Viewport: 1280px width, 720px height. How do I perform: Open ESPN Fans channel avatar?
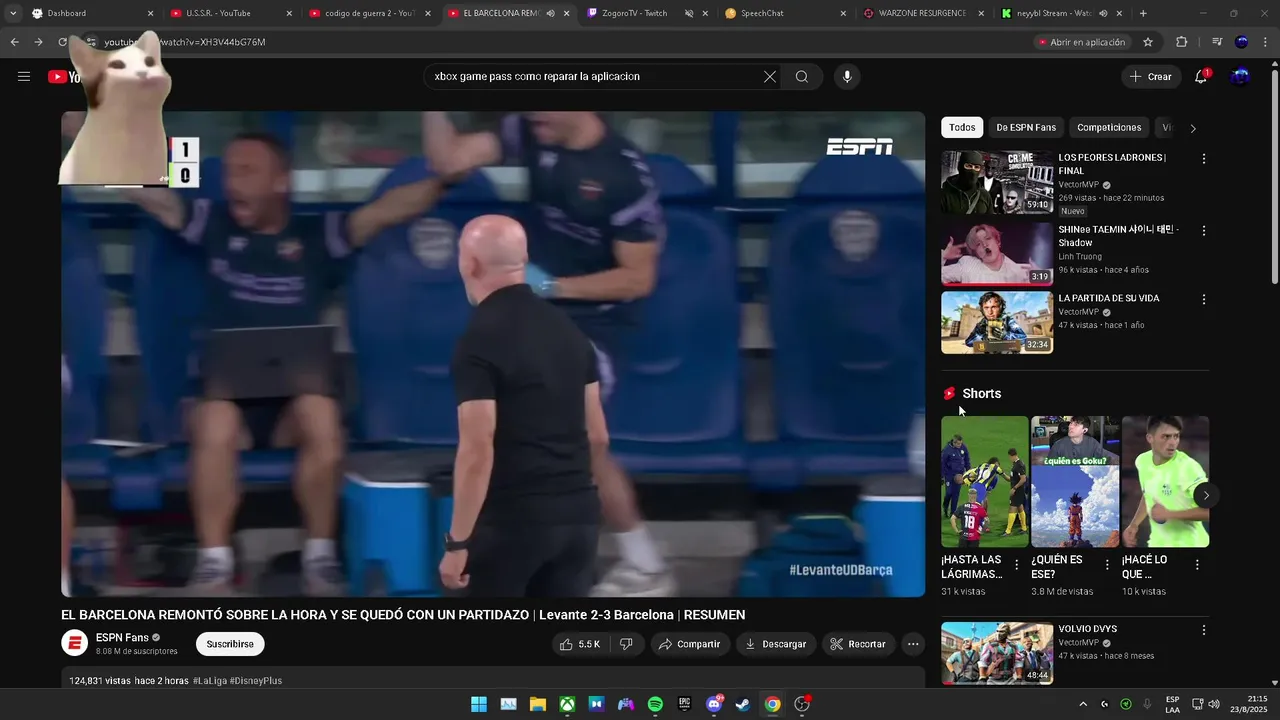75,643
